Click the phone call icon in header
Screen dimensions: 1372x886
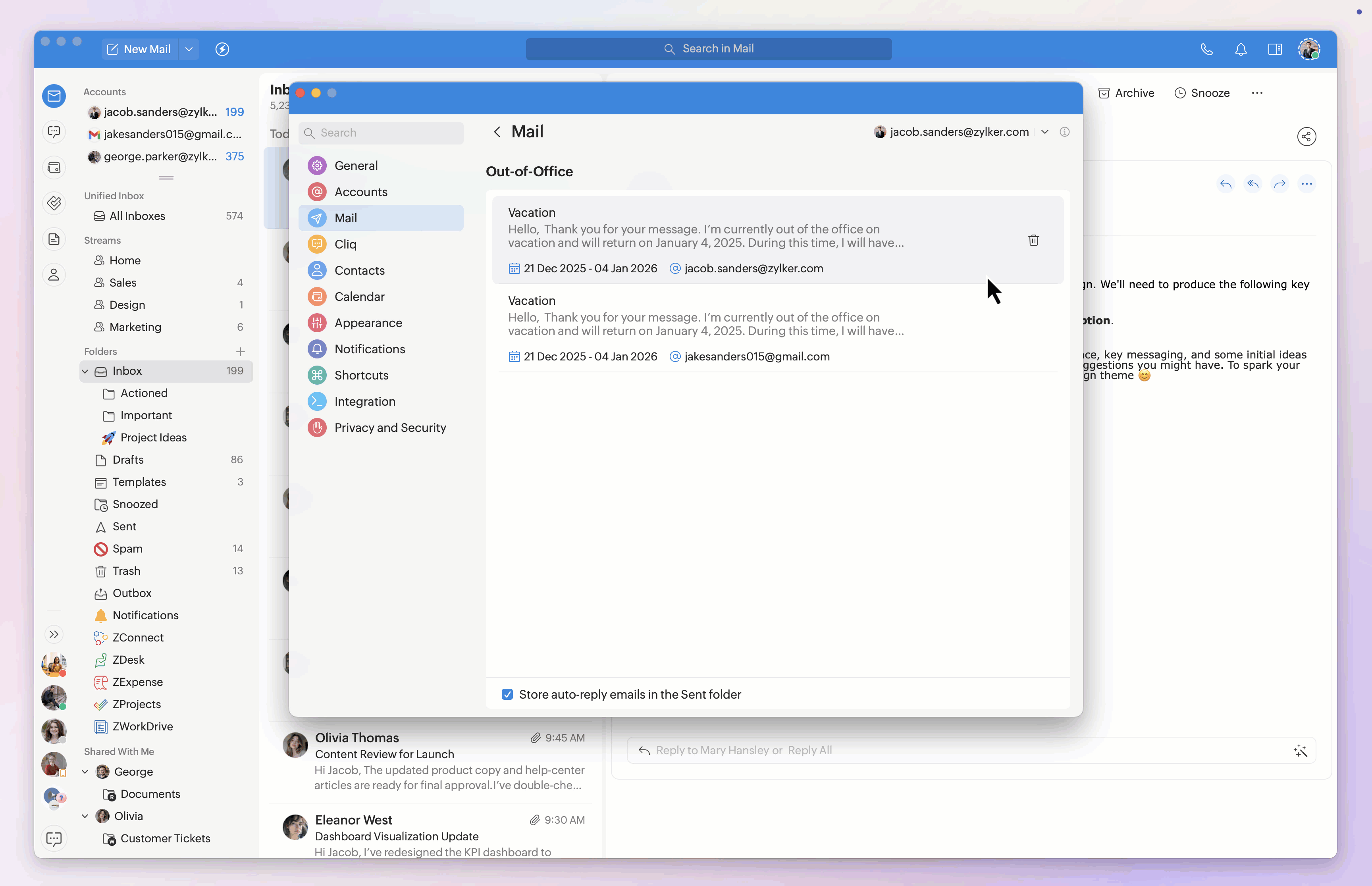(1206, 50)
